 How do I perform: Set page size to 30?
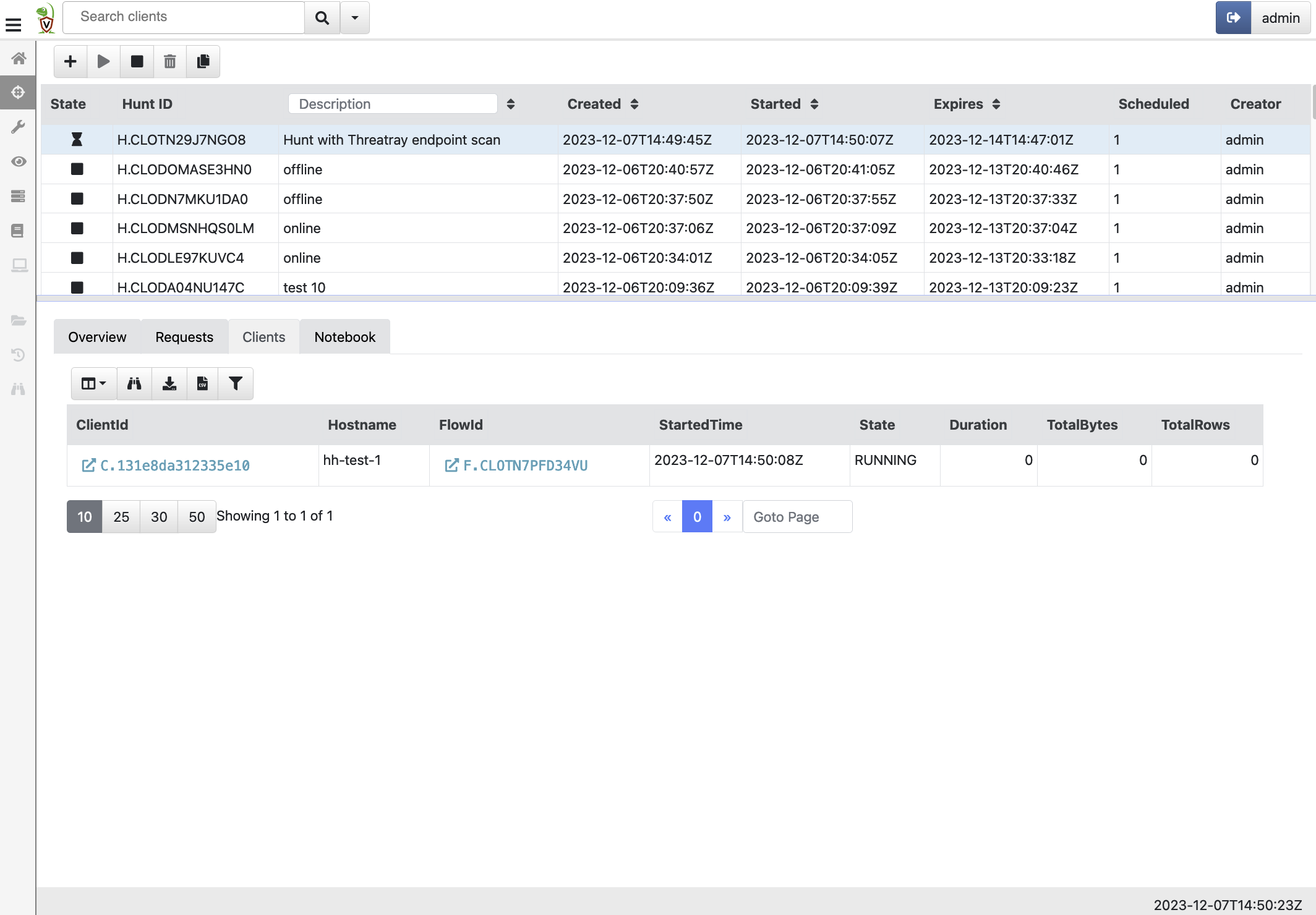click(x=159, y=517)
